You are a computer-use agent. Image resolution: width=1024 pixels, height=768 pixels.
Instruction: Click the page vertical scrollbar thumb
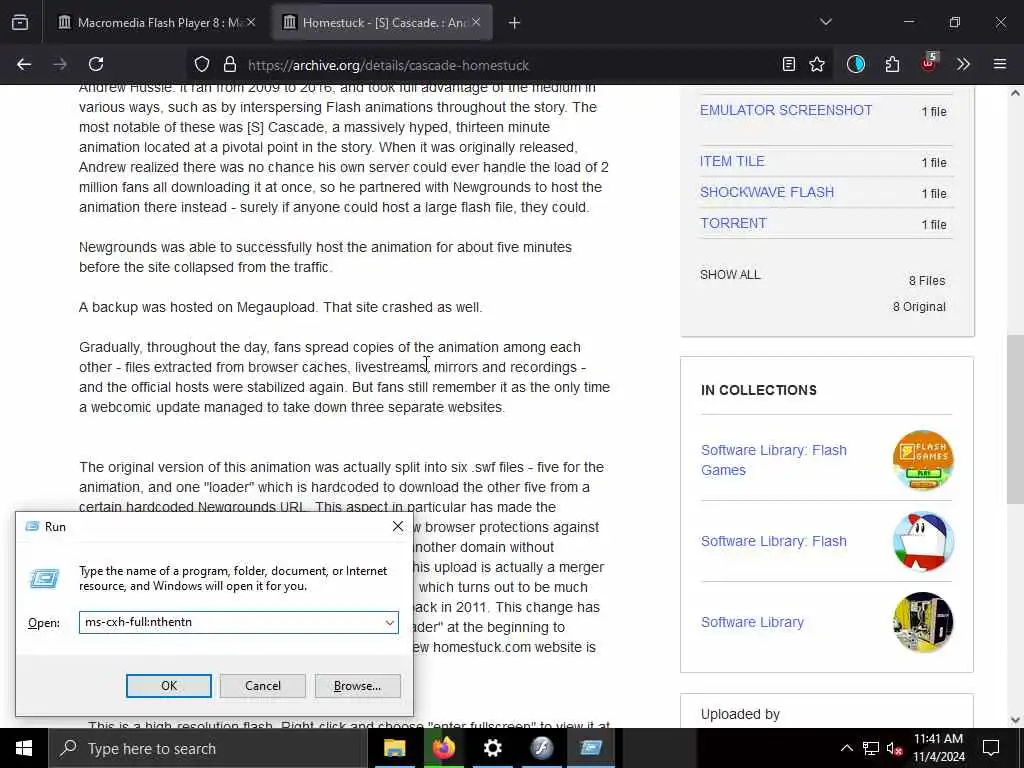pos(1015,419)
